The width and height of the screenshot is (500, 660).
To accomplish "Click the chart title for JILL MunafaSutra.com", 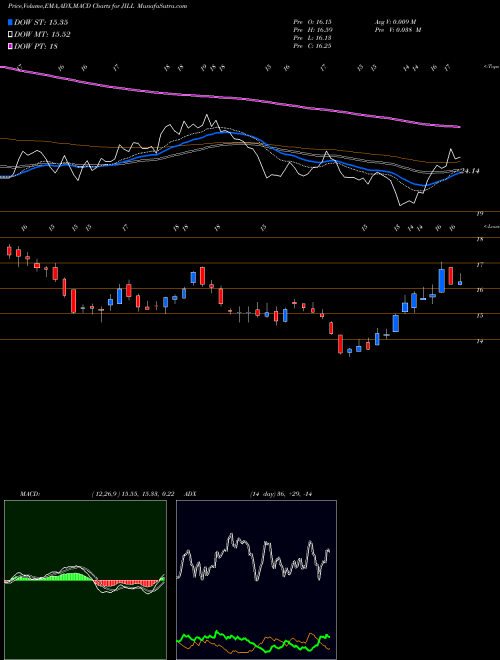I will click(x=98, y=6).
